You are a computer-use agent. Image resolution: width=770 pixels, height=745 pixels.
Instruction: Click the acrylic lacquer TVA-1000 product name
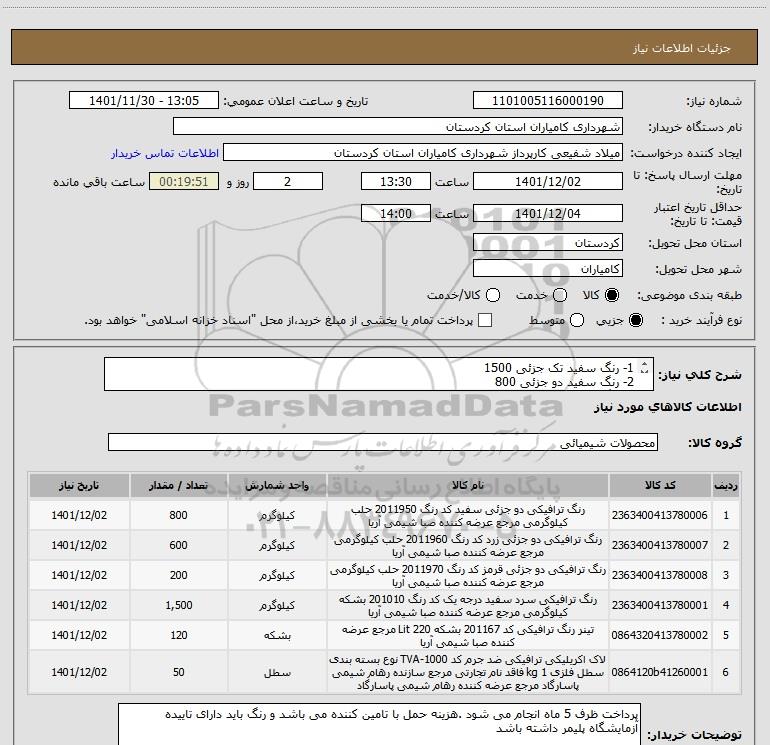tap(468, 672)
